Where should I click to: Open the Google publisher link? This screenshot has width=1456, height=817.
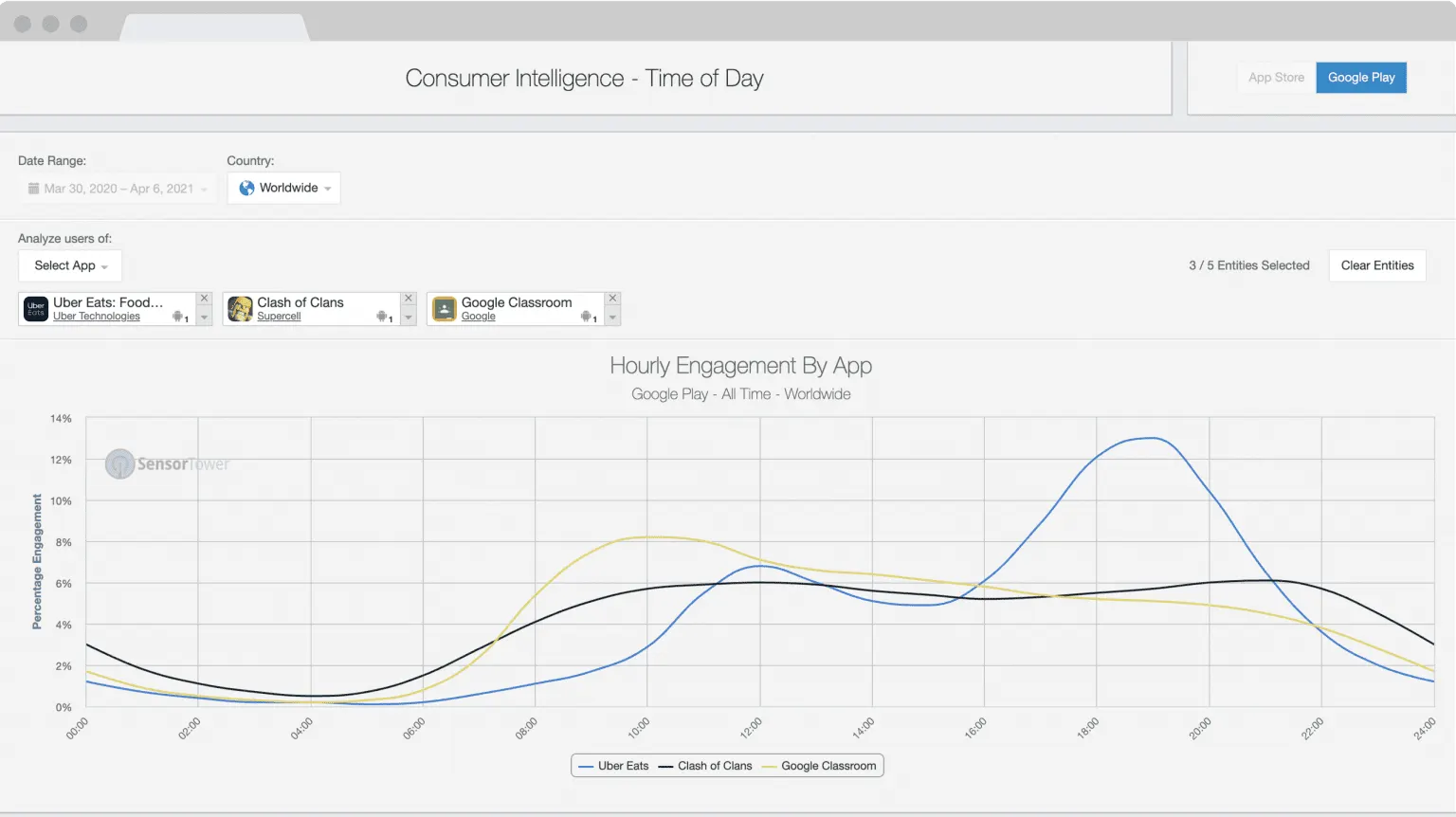click(479, 317)
